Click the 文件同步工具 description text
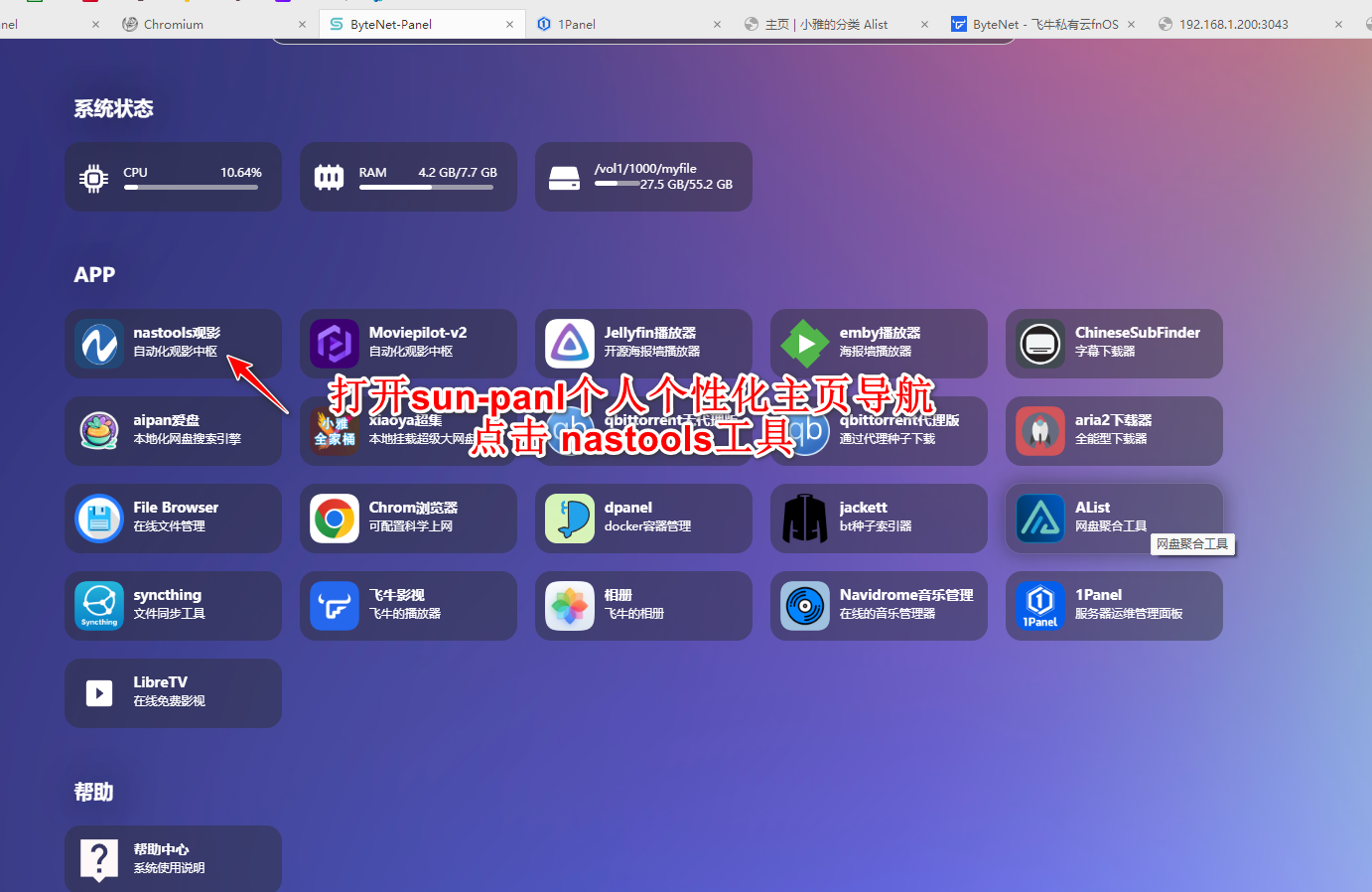The height and width of the screenshot is (892, 1372). (x=170, y=614)
